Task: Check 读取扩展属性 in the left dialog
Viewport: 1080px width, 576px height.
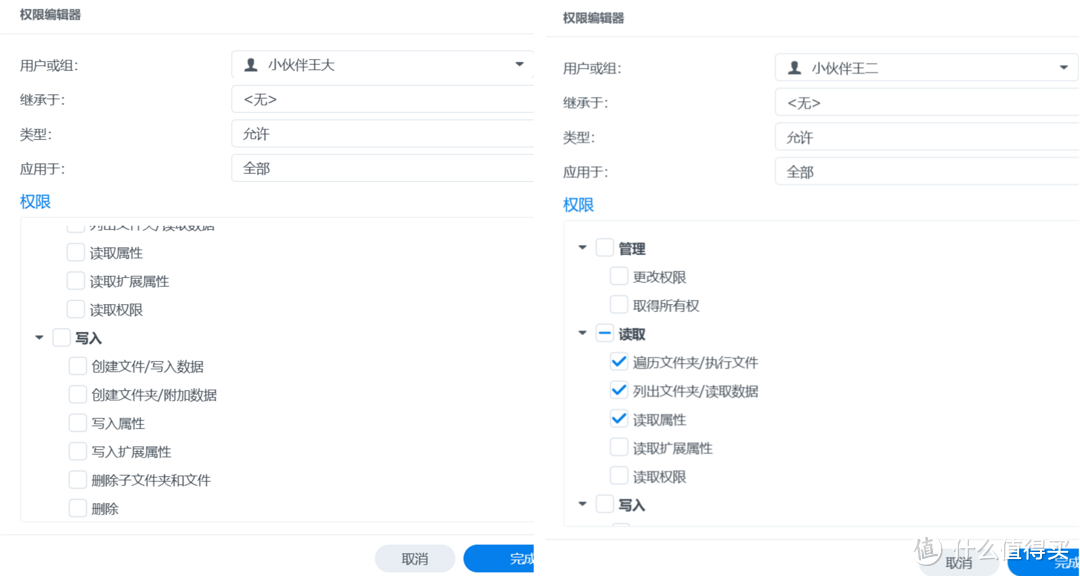Action: (76, 281)
